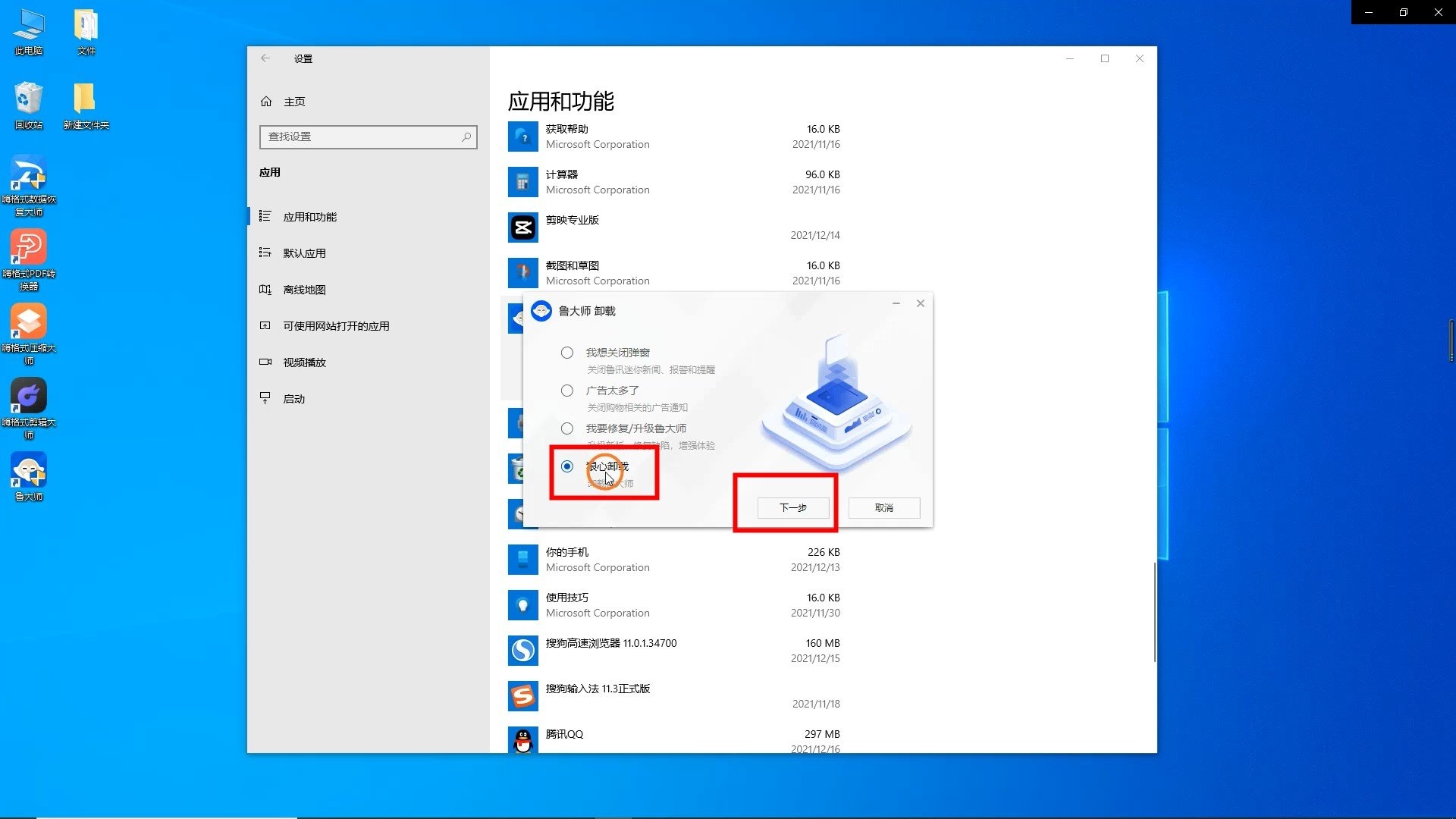Open 离线地图 in the sidebar

tap(368, 290)
